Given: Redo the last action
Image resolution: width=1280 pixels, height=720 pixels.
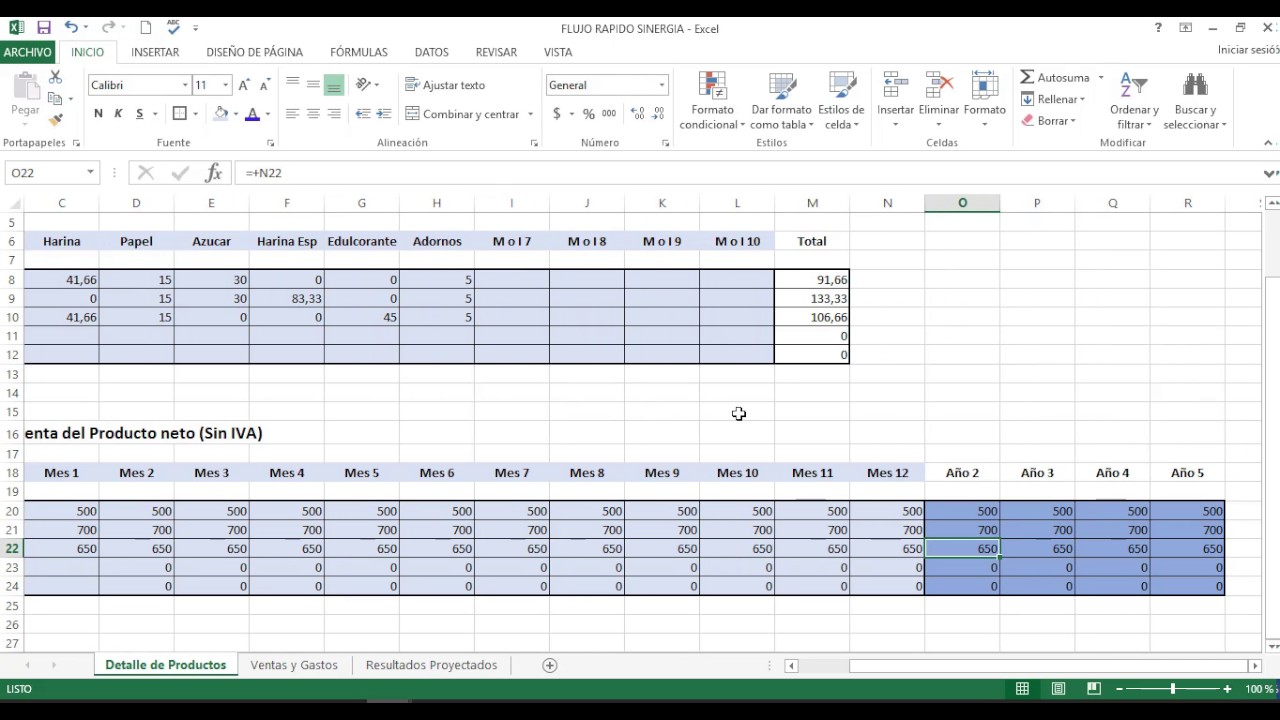Looking at the screenshot, I should [x=108, y=28].
